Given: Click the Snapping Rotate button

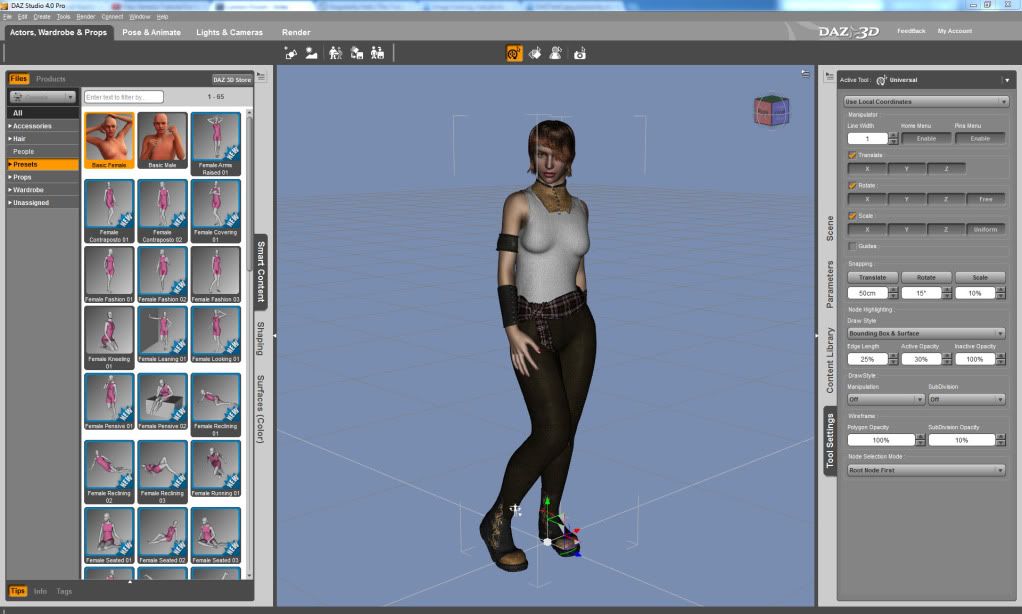Looking at the screenshot, I should [x=926, y=278].
